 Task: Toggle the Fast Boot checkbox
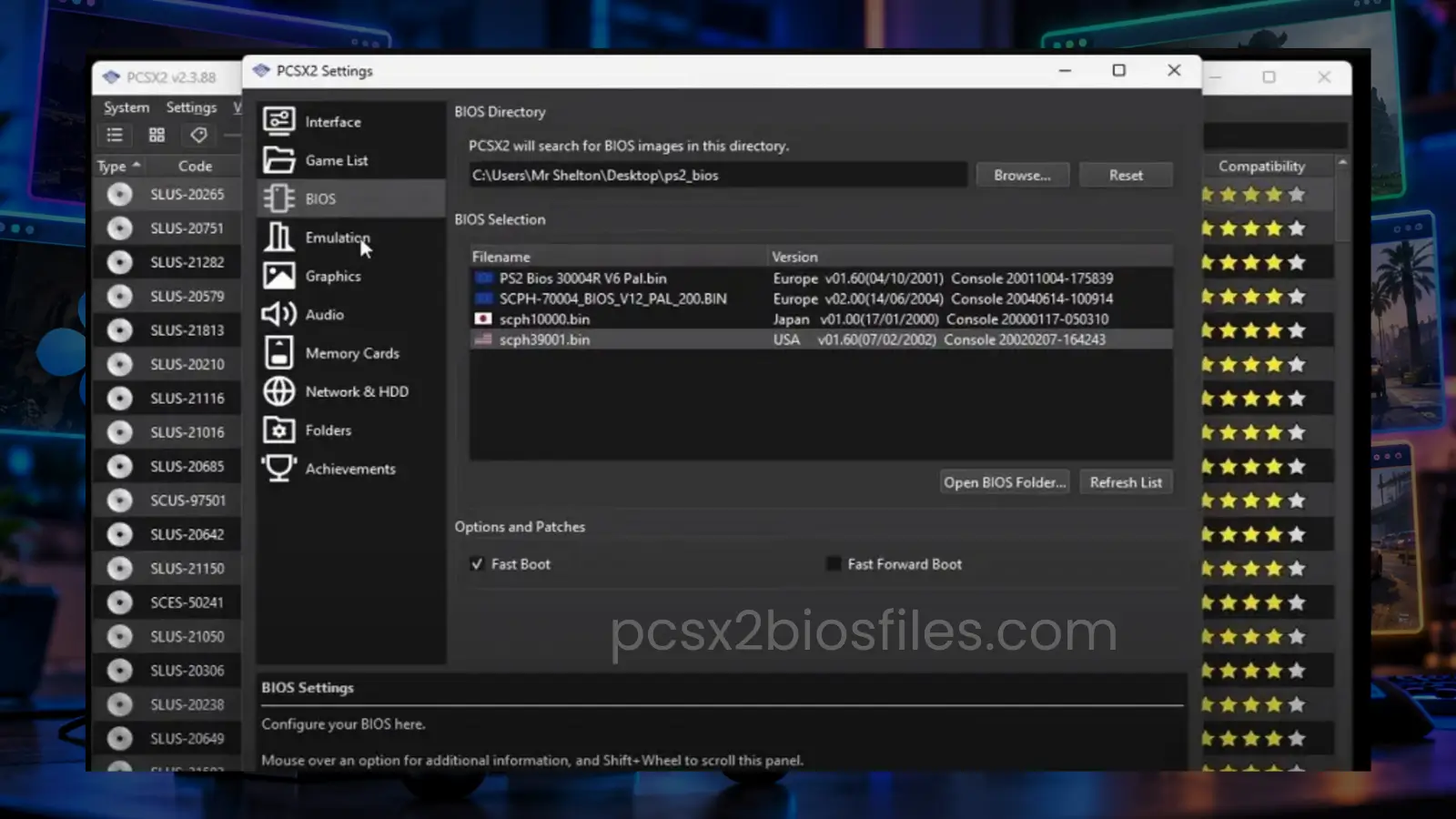click(x=477, y=564)
